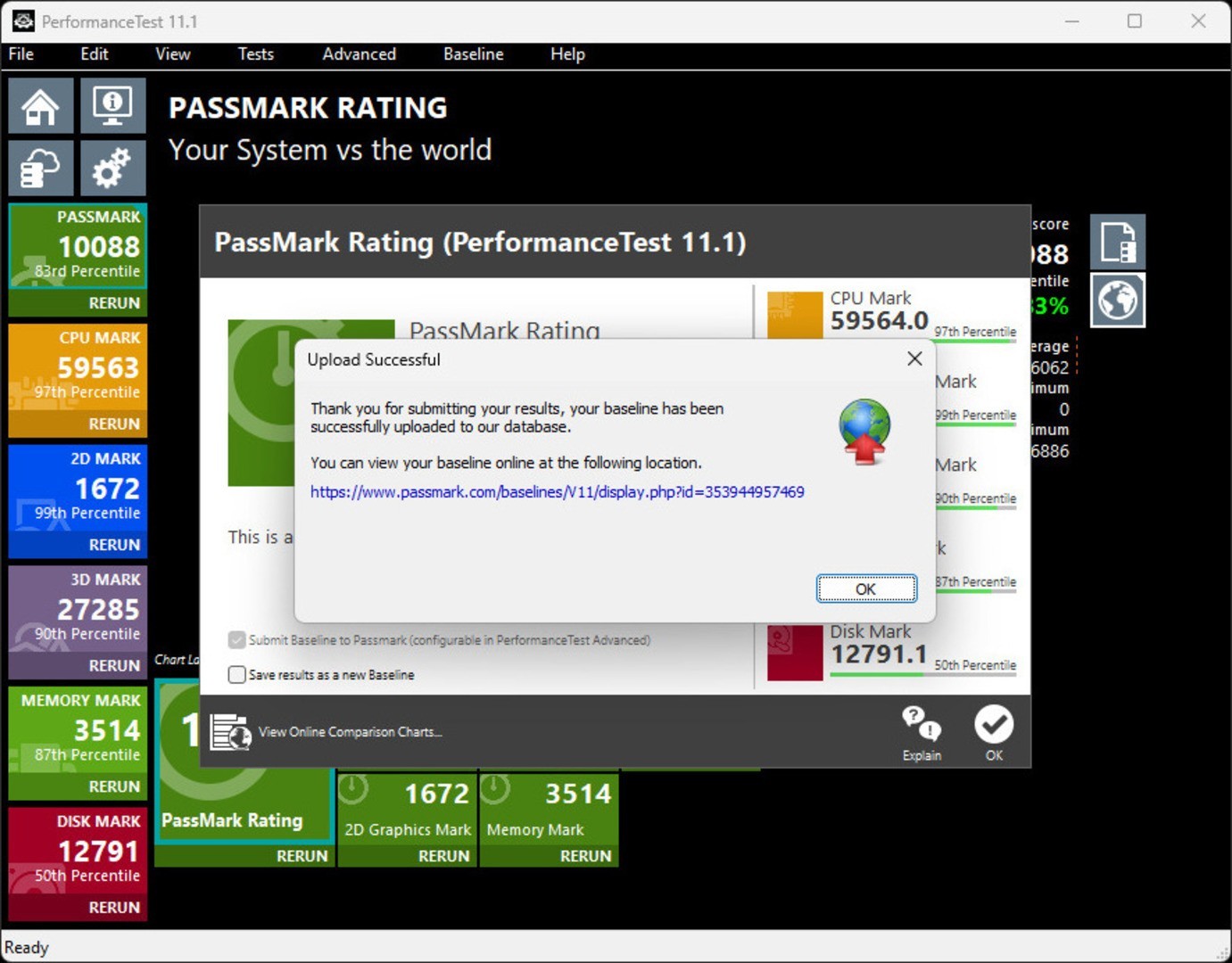The width and height of the screenshot is (1232, 963).
Task: Click the Explain help icon
Action: [922, 723]
